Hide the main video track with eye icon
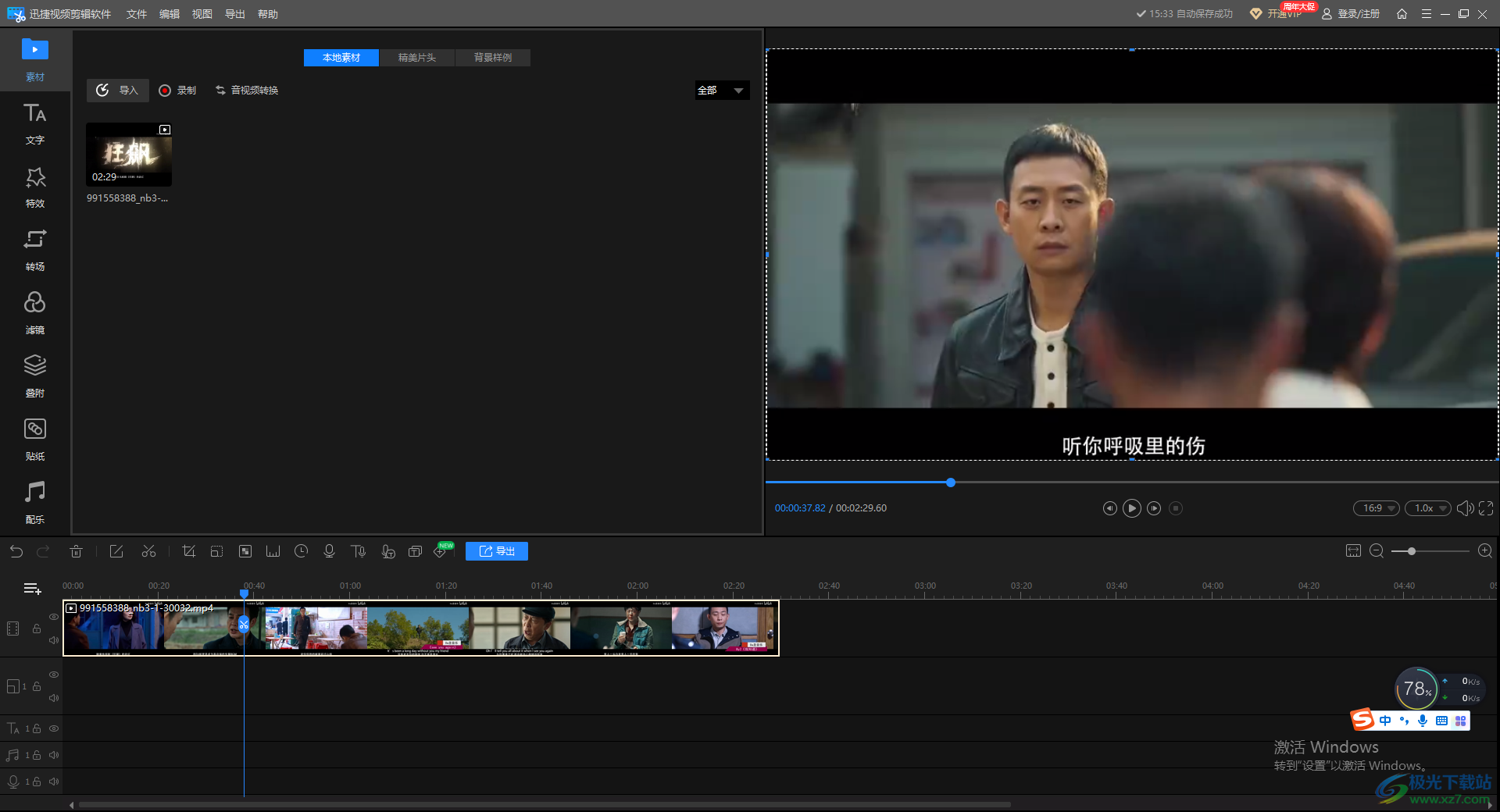1500x812 pixels. point(54,617)
